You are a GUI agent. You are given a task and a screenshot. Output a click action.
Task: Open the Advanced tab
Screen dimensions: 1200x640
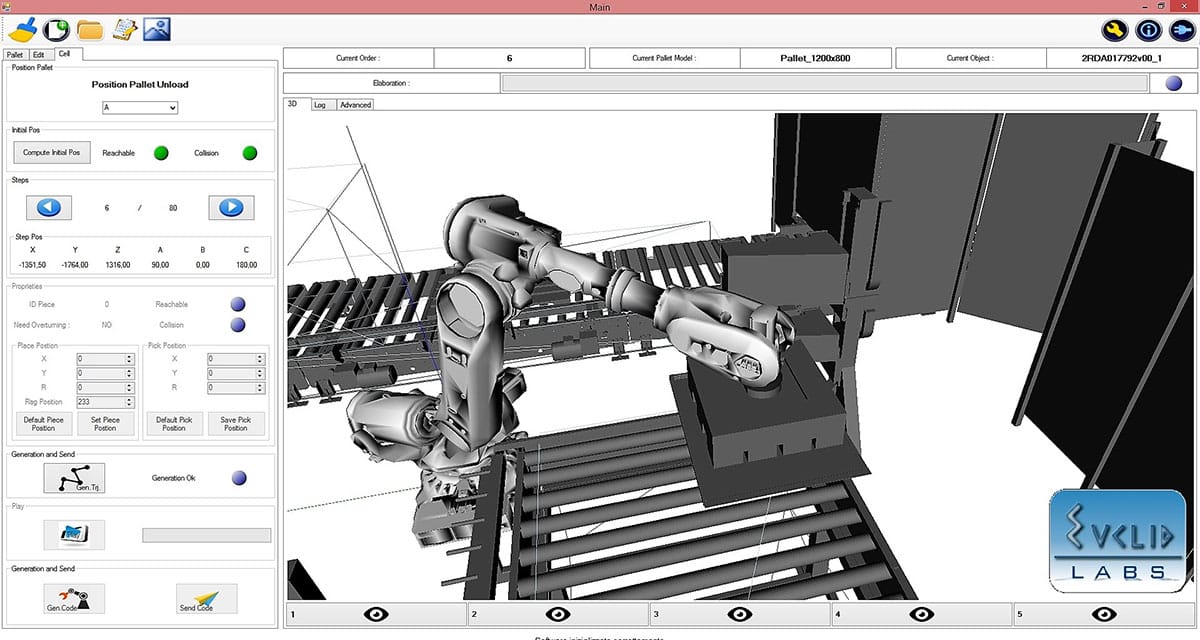click(355, 104)
